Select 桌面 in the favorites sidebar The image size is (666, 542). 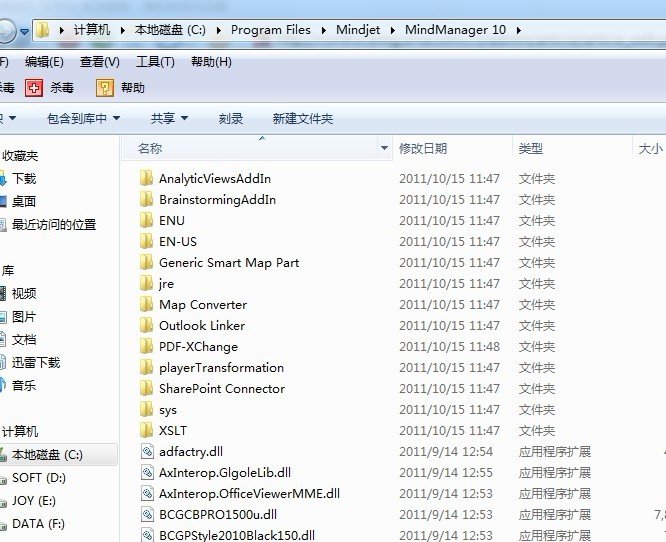pyautogui.click(x=24, y=201)
